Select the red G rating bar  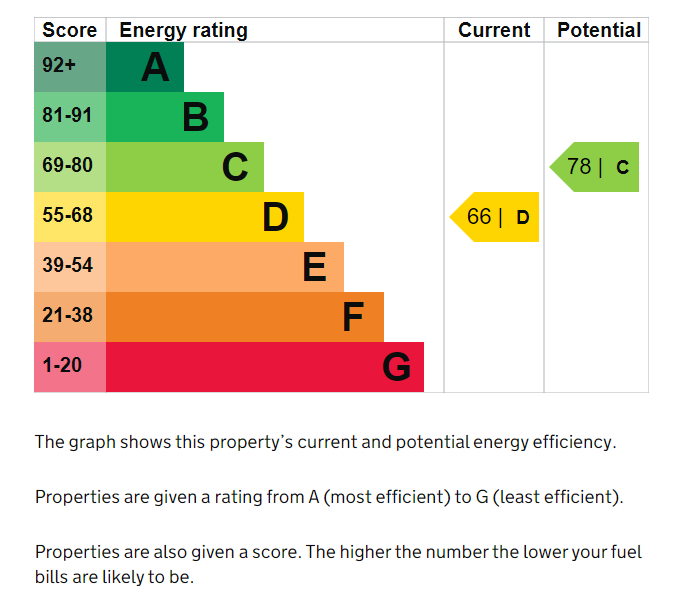pyautogui.click(x=265, y=367)
